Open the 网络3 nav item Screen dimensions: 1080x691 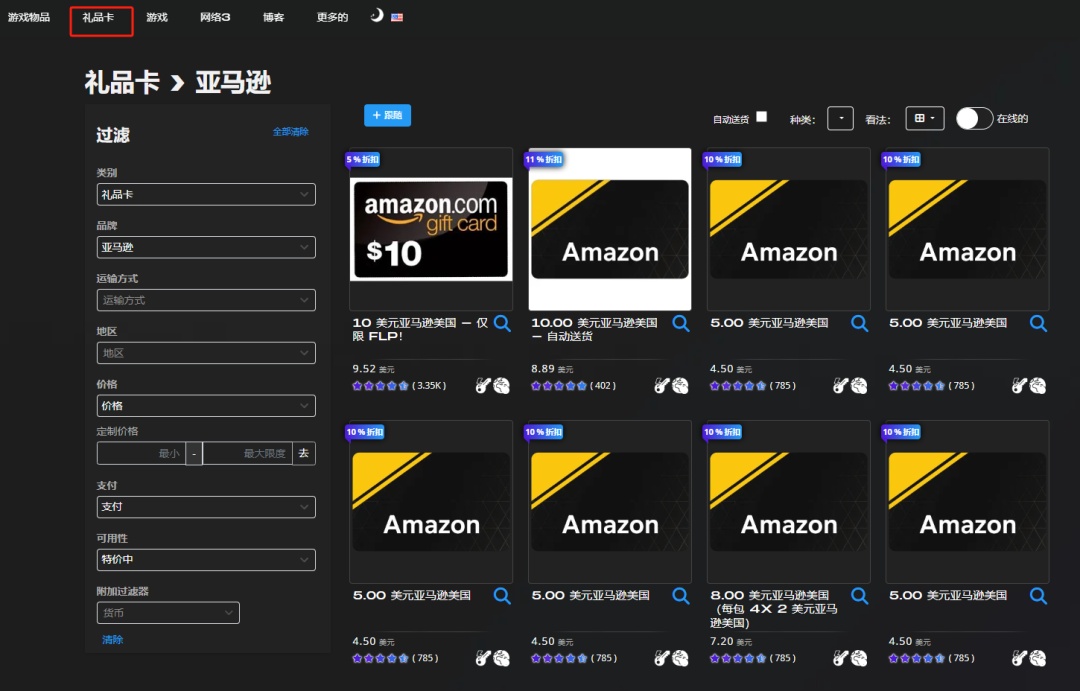point(215,17)
